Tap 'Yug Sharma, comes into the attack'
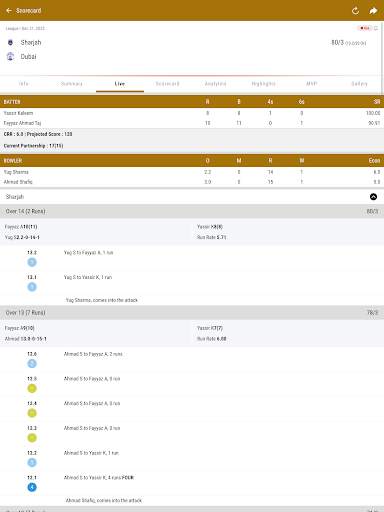The width and height of the screenshot is (384, 512). click(102, 300)
